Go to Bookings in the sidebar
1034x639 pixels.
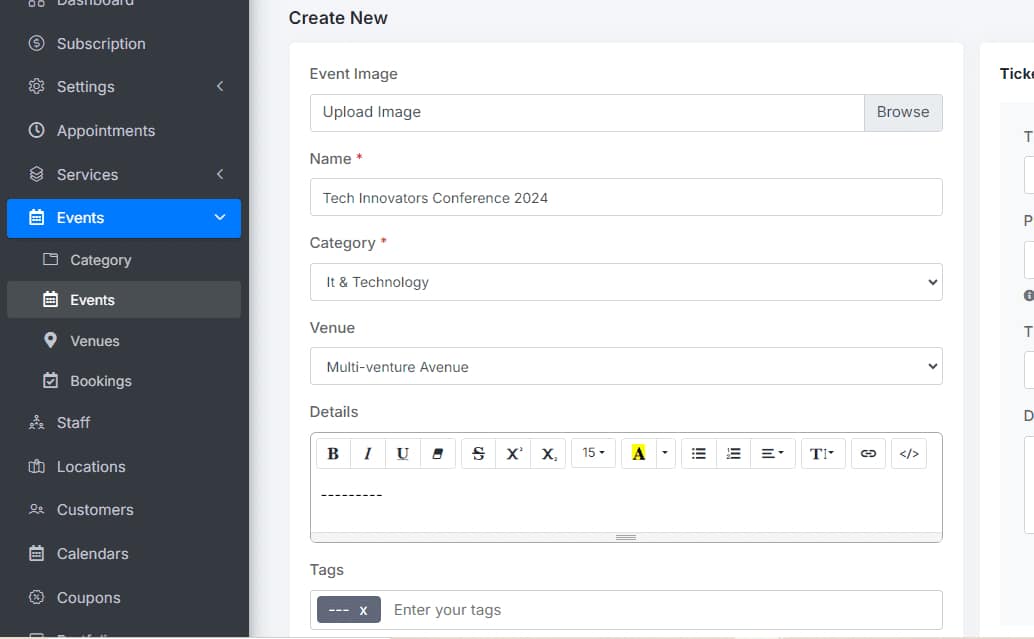[x=100, y=381]
